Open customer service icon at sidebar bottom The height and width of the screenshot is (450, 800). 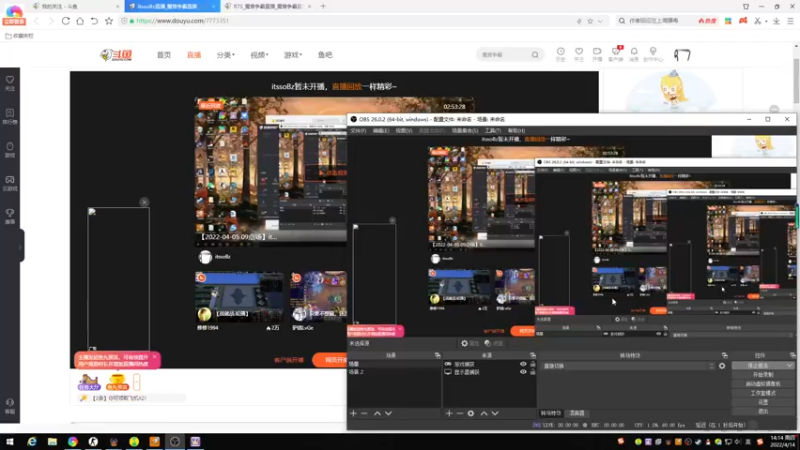click(x=10, y=406)
